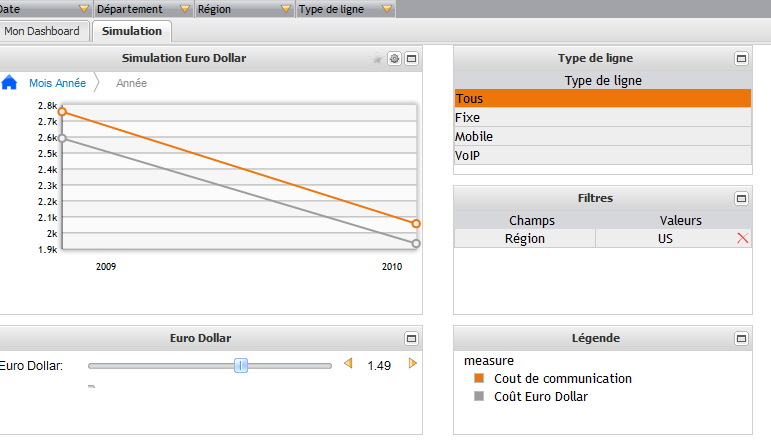Collapse the Type de ligne panel

click(741, 59)
